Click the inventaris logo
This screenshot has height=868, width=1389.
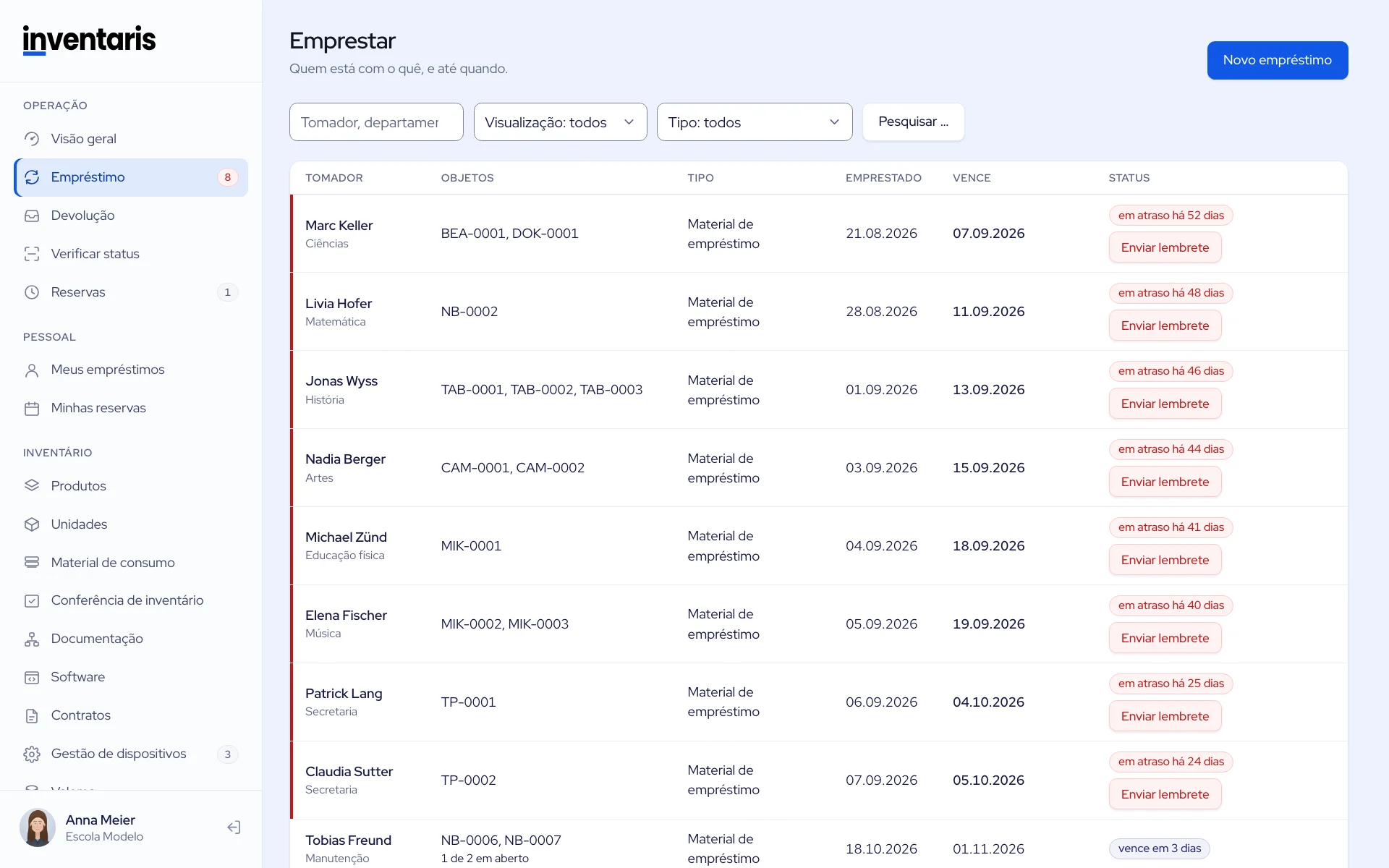[89, 40]
